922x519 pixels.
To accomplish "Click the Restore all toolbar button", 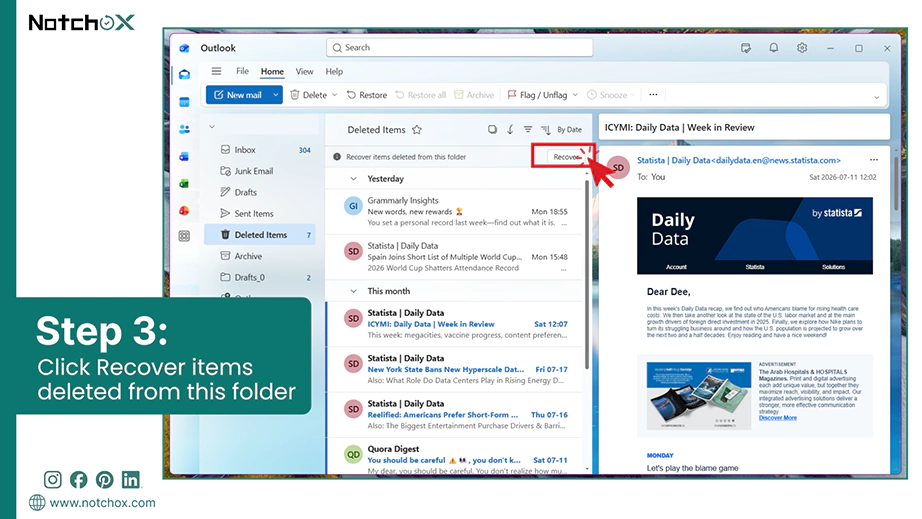I will pos(420,95).
